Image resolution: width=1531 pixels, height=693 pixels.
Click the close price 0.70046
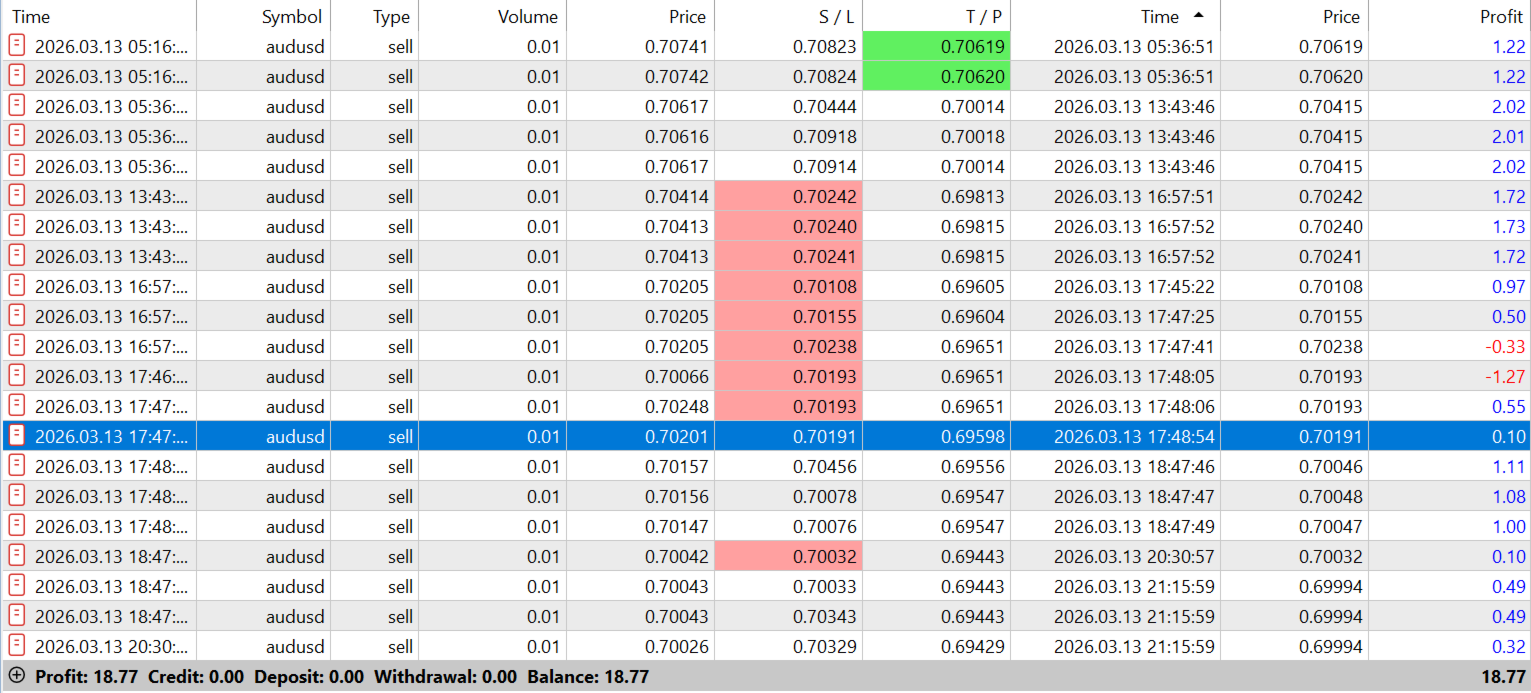[1330, 466]
